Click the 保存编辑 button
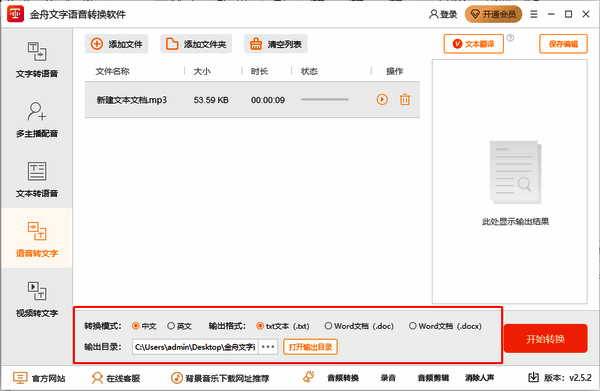This screenshot has height=391, width=600. pos(563,44)
